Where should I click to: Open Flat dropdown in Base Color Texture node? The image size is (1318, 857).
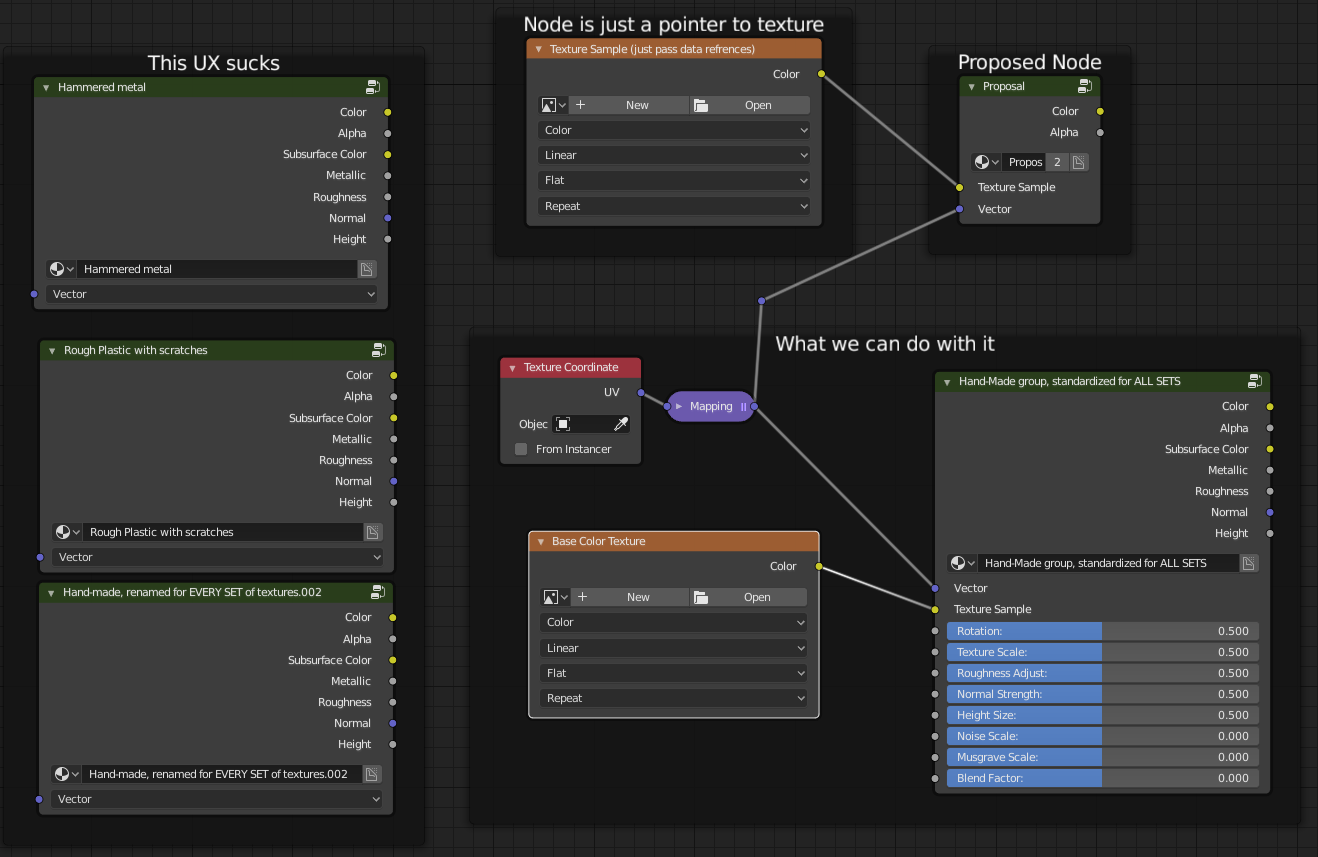pyautogui.click(x=674, y=673)
